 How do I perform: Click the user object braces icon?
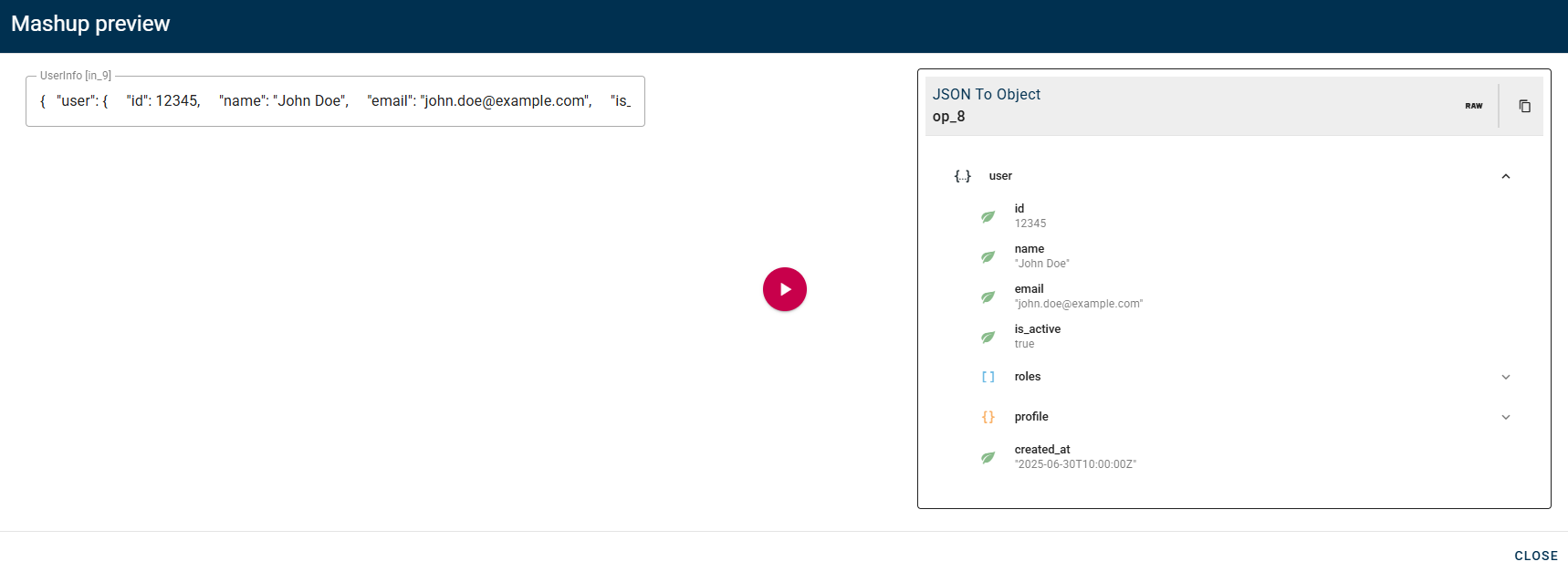(x=962, y=176)
